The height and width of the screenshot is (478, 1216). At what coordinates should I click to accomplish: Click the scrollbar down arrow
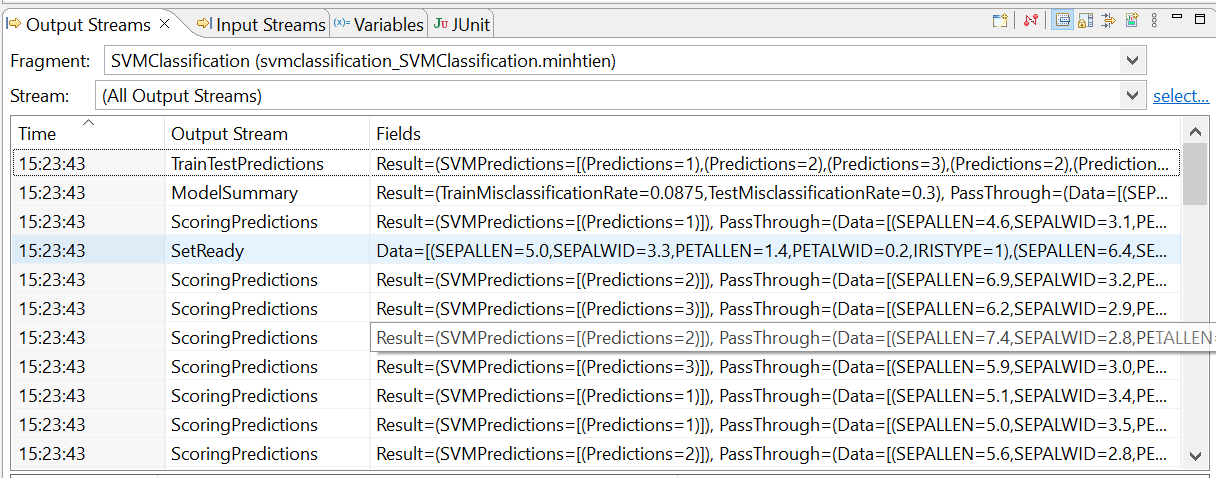coord(1195,456)
